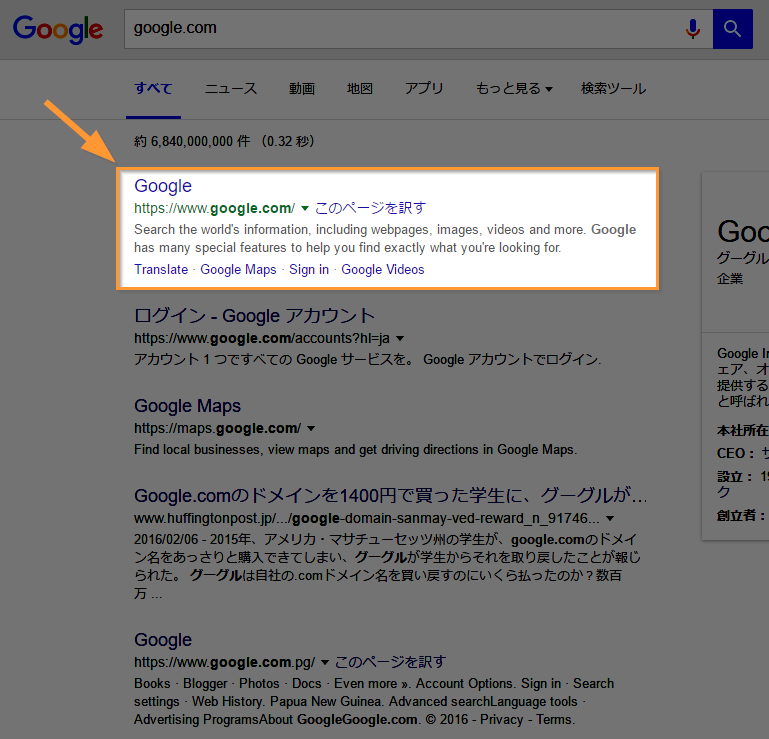Start voice search with the microphone icon
Image resolution: width=769 pixels, height=739 pixels.
click(x=692, y=29)
